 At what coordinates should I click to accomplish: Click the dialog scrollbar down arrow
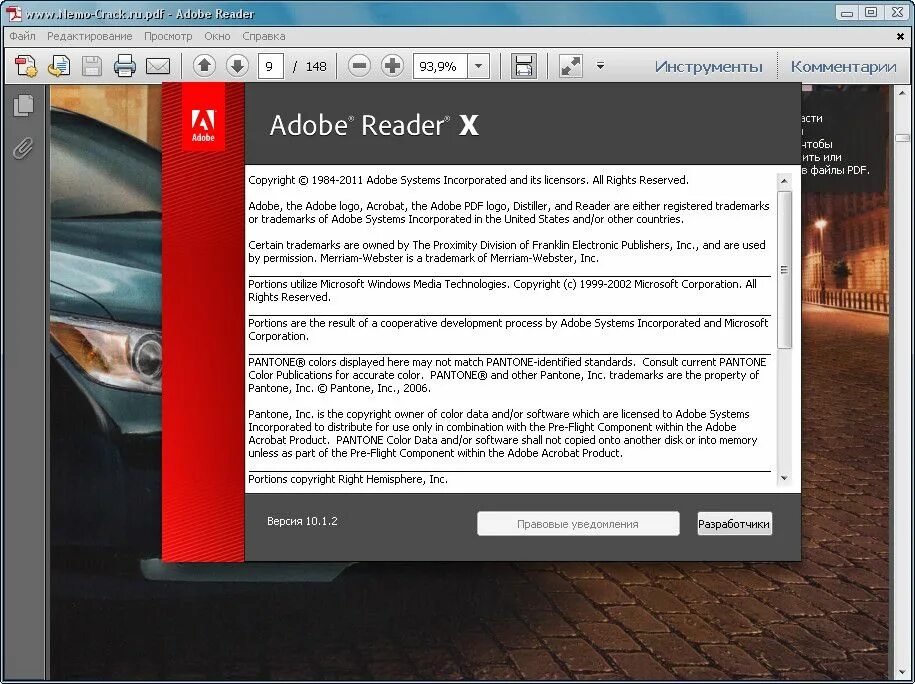784,478
